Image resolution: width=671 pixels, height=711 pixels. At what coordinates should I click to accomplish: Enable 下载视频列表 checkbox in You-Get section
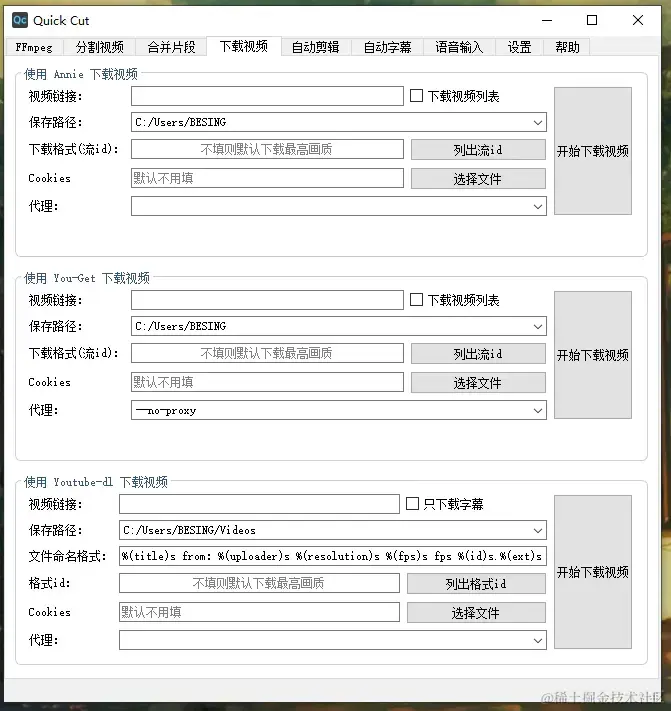(x=416, y=300)
